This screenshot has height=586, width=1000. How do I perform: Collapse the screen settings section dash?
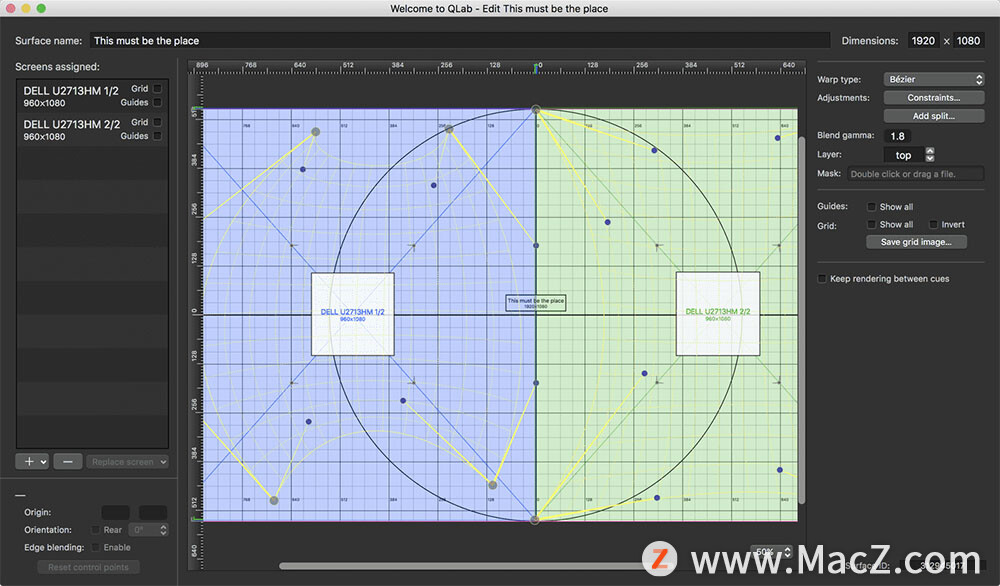click(x=20, y=495)
